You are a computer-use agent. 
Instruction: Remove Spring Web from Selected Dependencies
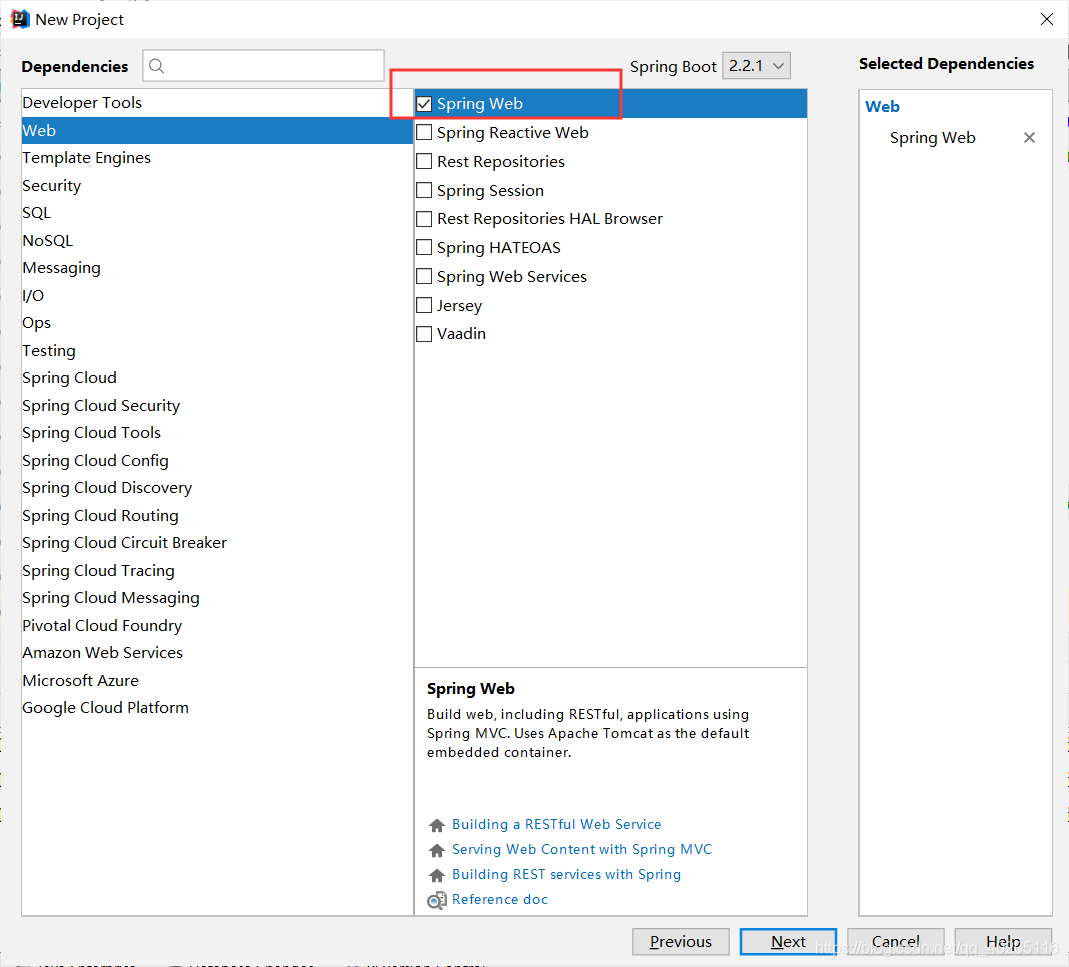(x=1029, y=138)
